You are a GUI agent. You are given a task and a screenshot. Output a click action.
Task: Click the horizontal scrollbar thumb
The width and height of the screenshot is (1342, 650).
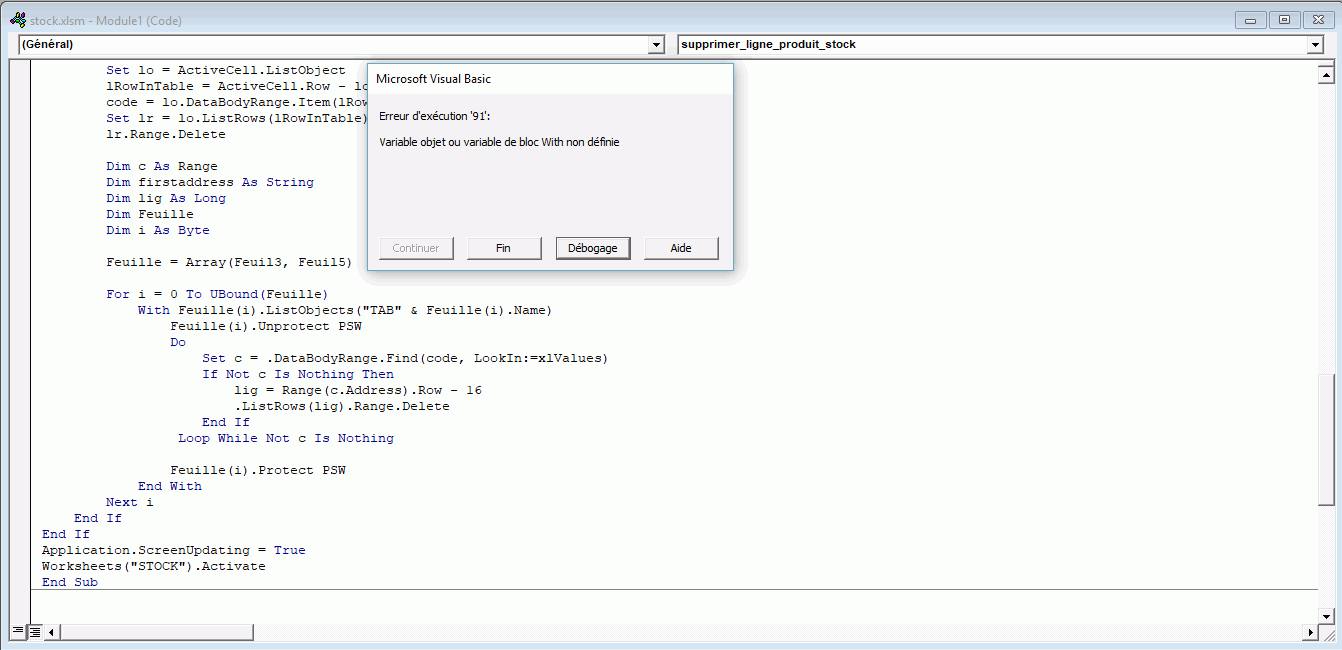click(157, 632)
